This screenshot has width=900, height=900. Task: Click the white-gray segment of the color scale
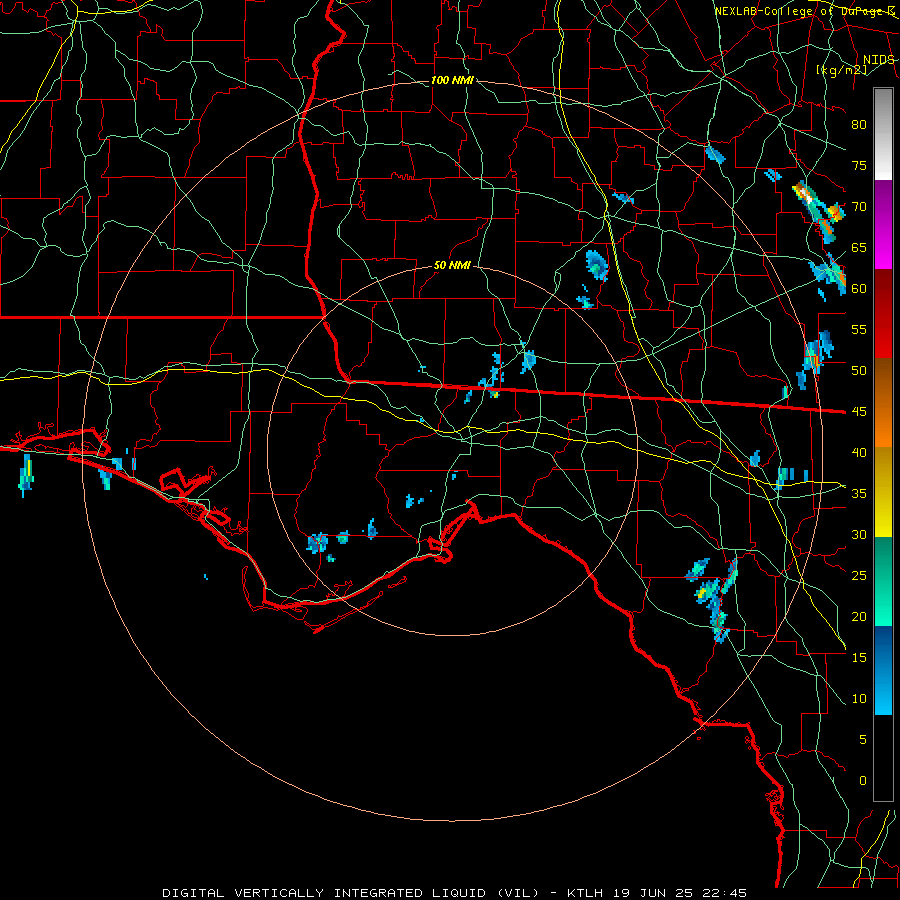pos(883,134)
